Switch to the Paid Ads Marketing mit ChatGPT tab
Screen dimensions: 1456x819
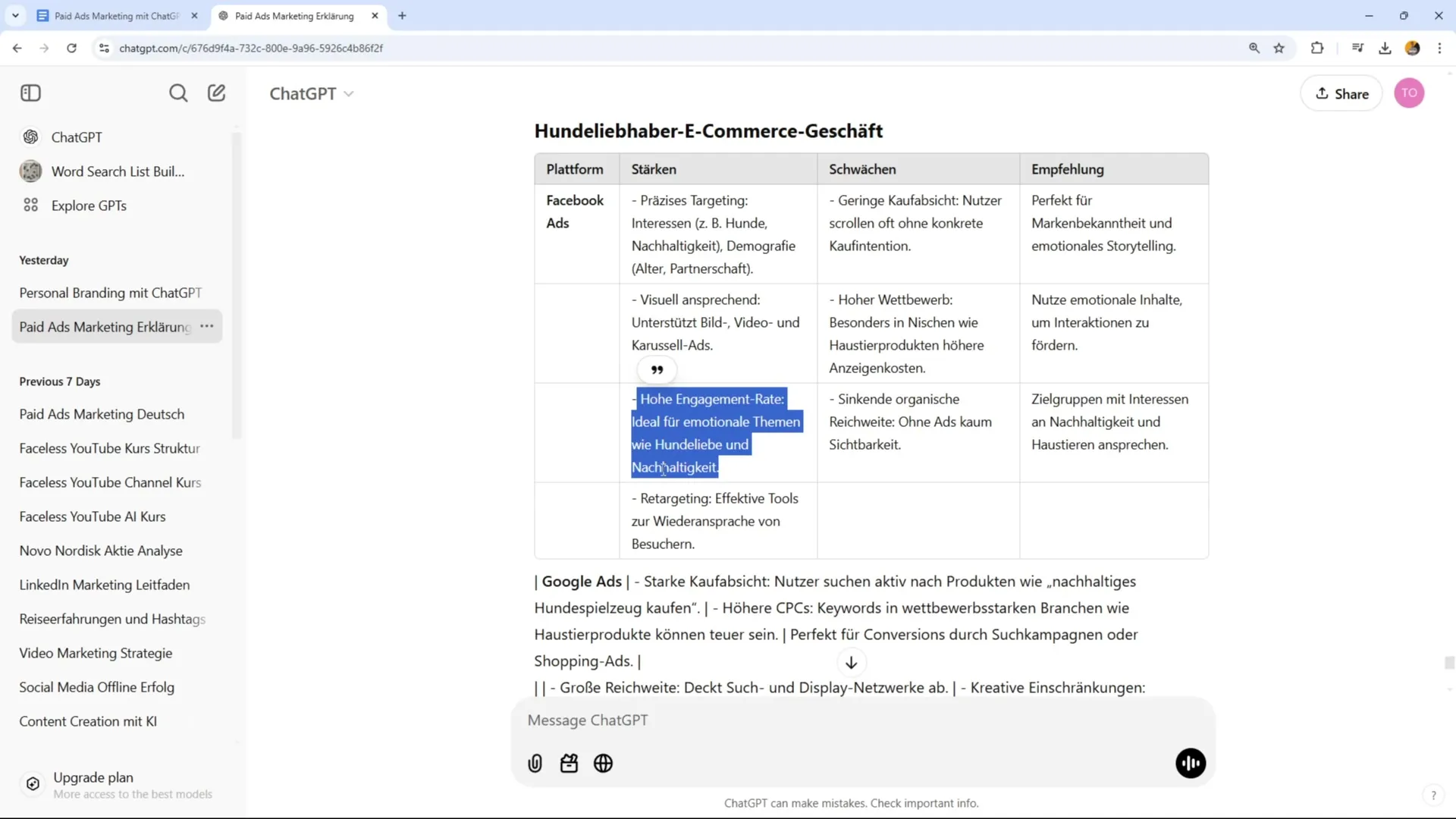(x=118, y=16)
